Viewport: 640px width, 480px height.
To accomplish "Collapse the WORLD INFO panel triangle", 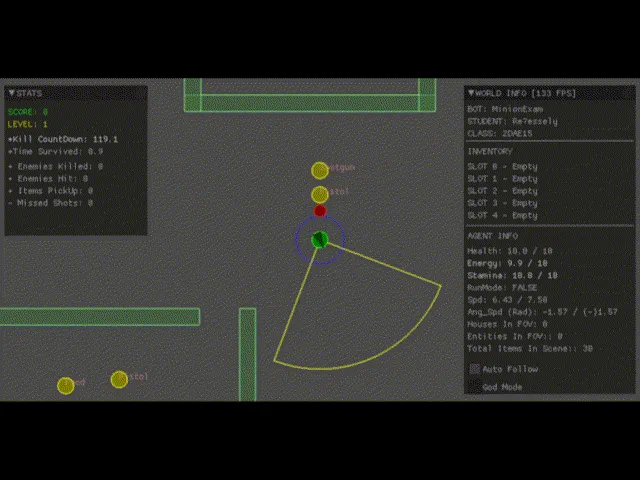I will pyautogui.click(x=471, y=93).
